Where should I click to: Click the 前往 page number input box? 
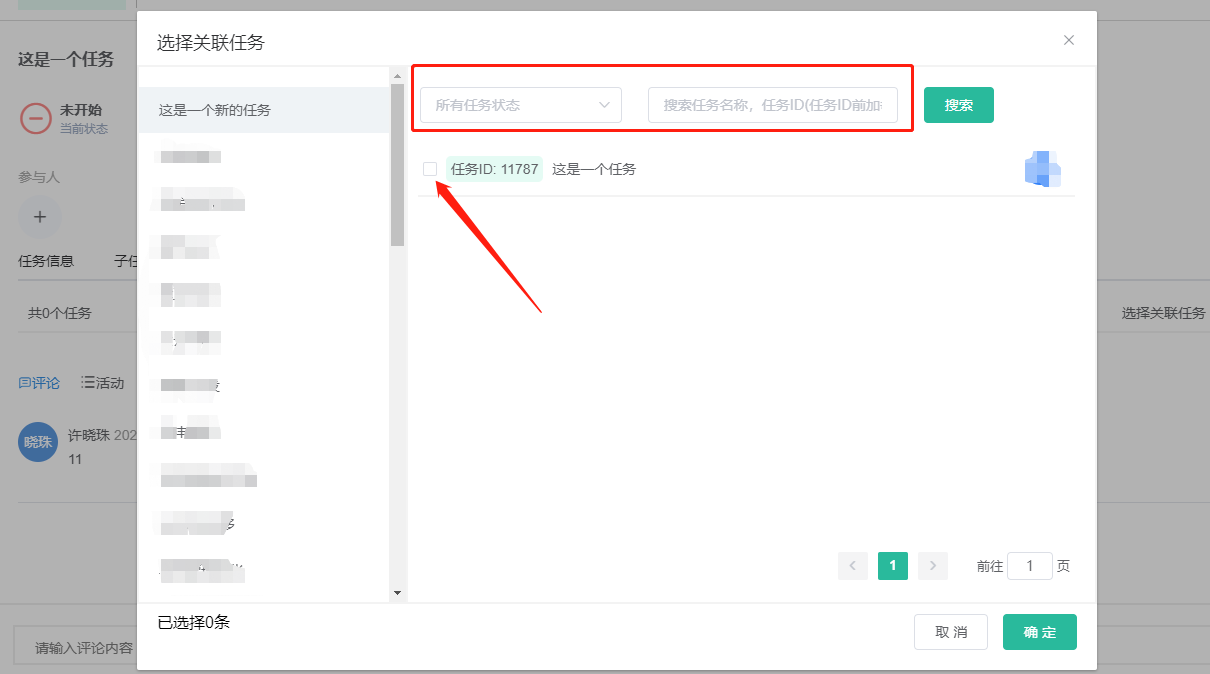click(x=1030, y=566)
